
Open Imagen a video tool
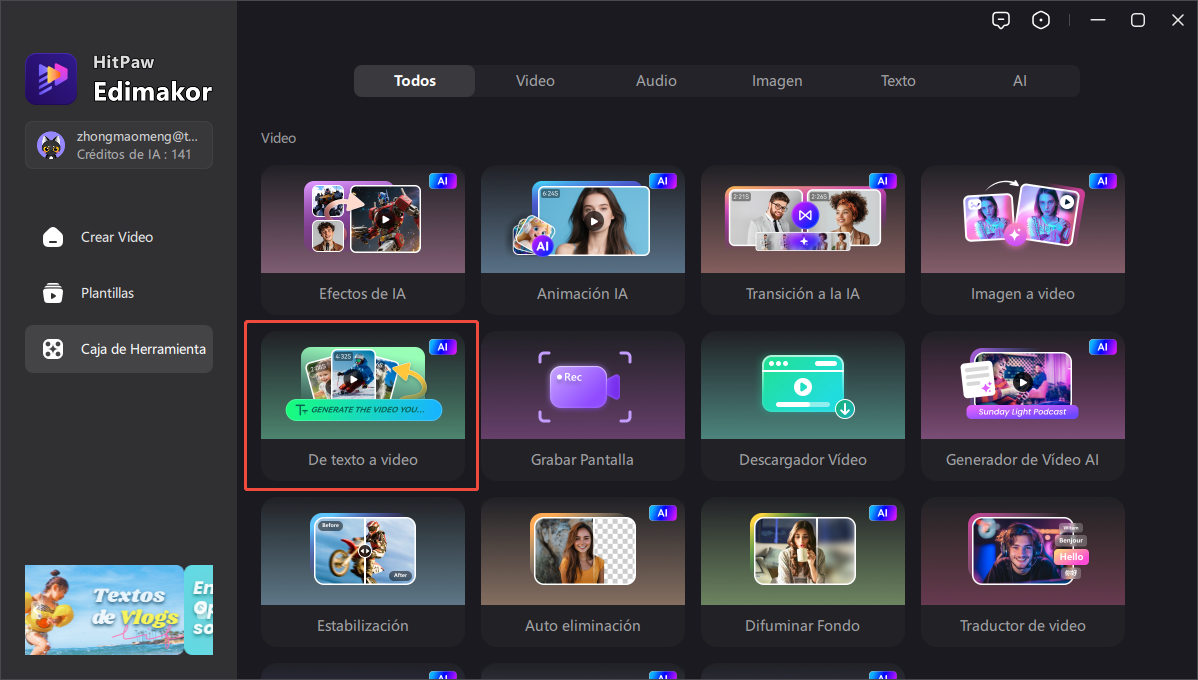pos(1023,240)
